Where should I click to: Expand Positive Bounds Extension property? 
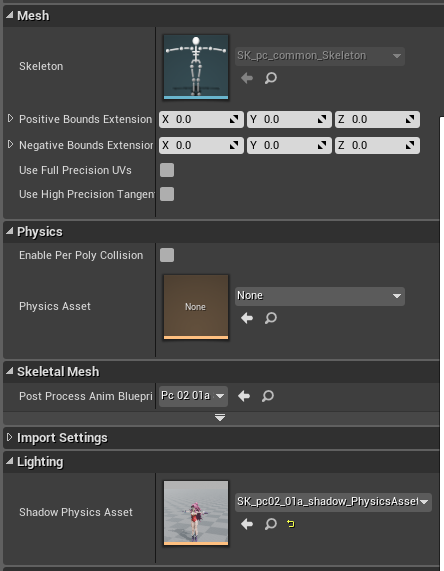(x=11, y=118)
